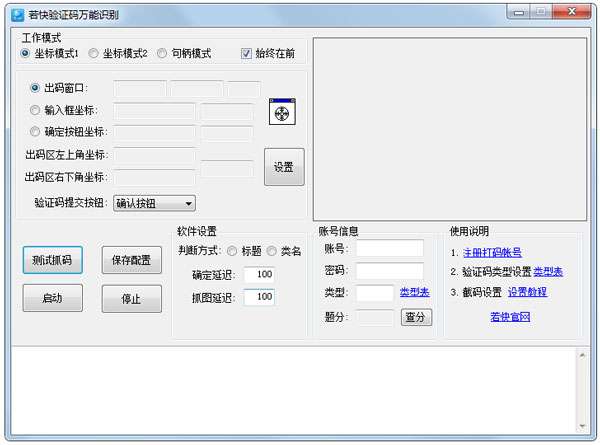Screen dimensions: 600x445
Task: Click first 输入框坐标 field
Action: [x=154, y=111]
